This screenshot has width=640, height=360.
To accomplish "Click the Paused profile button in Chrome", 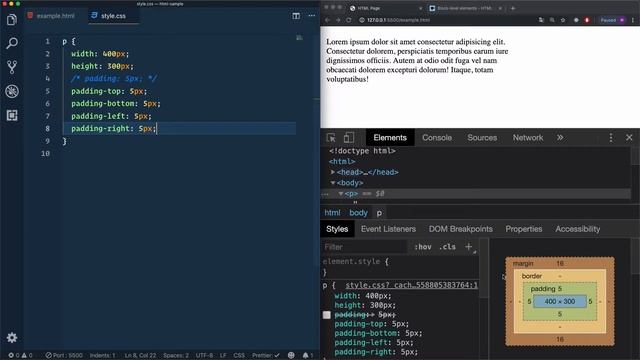I will [612, 20].
